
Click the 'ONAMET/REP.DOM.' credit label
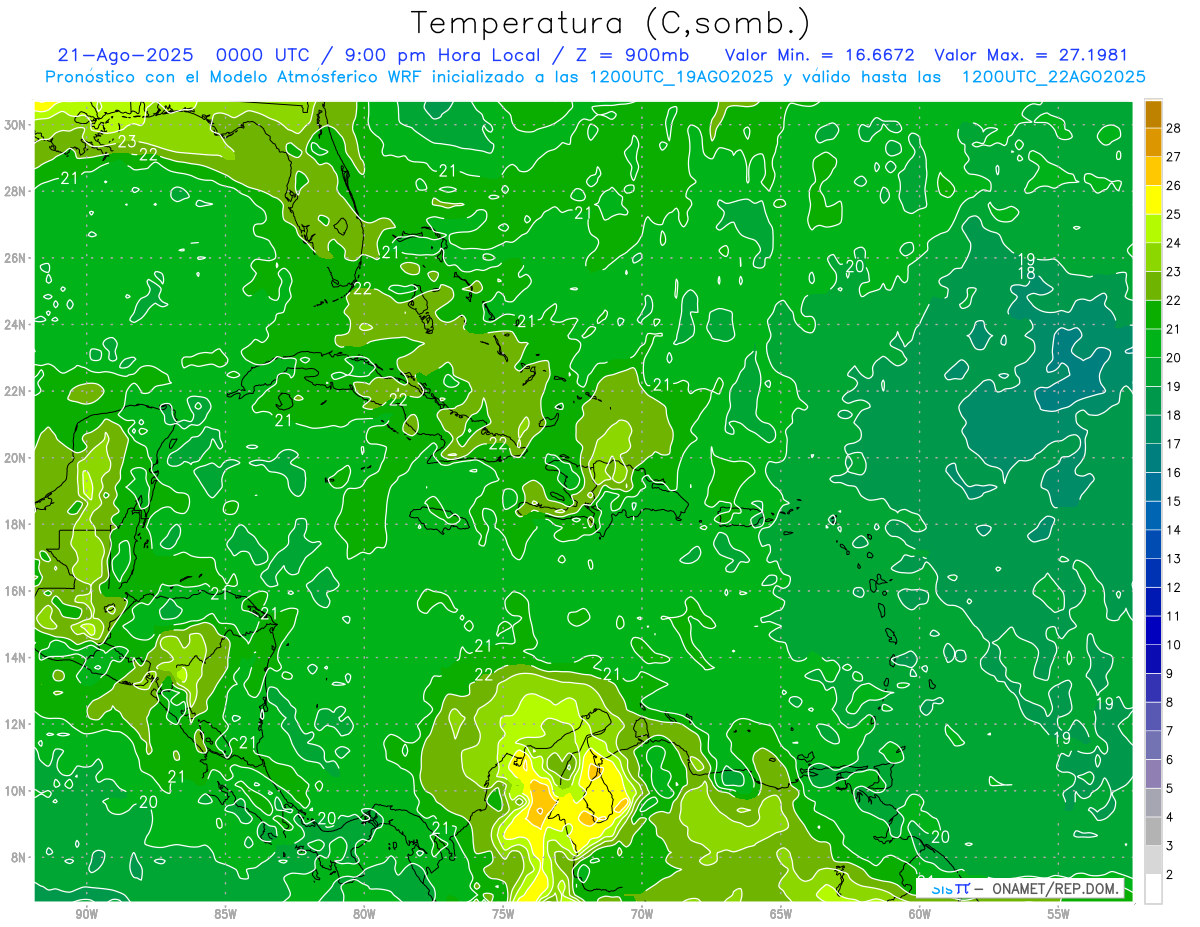click(1055, 888)
